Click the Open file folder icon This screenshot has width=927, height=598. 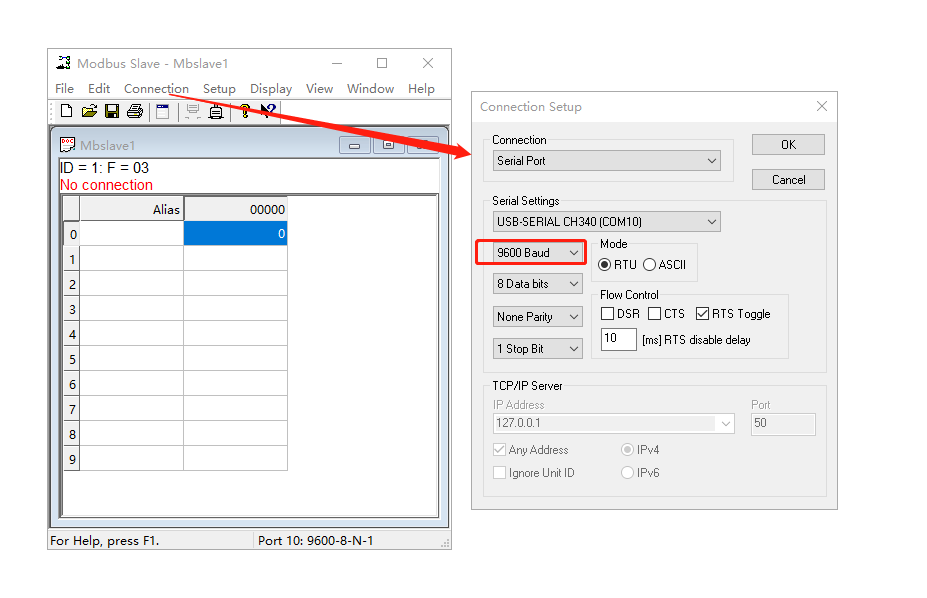89,111
